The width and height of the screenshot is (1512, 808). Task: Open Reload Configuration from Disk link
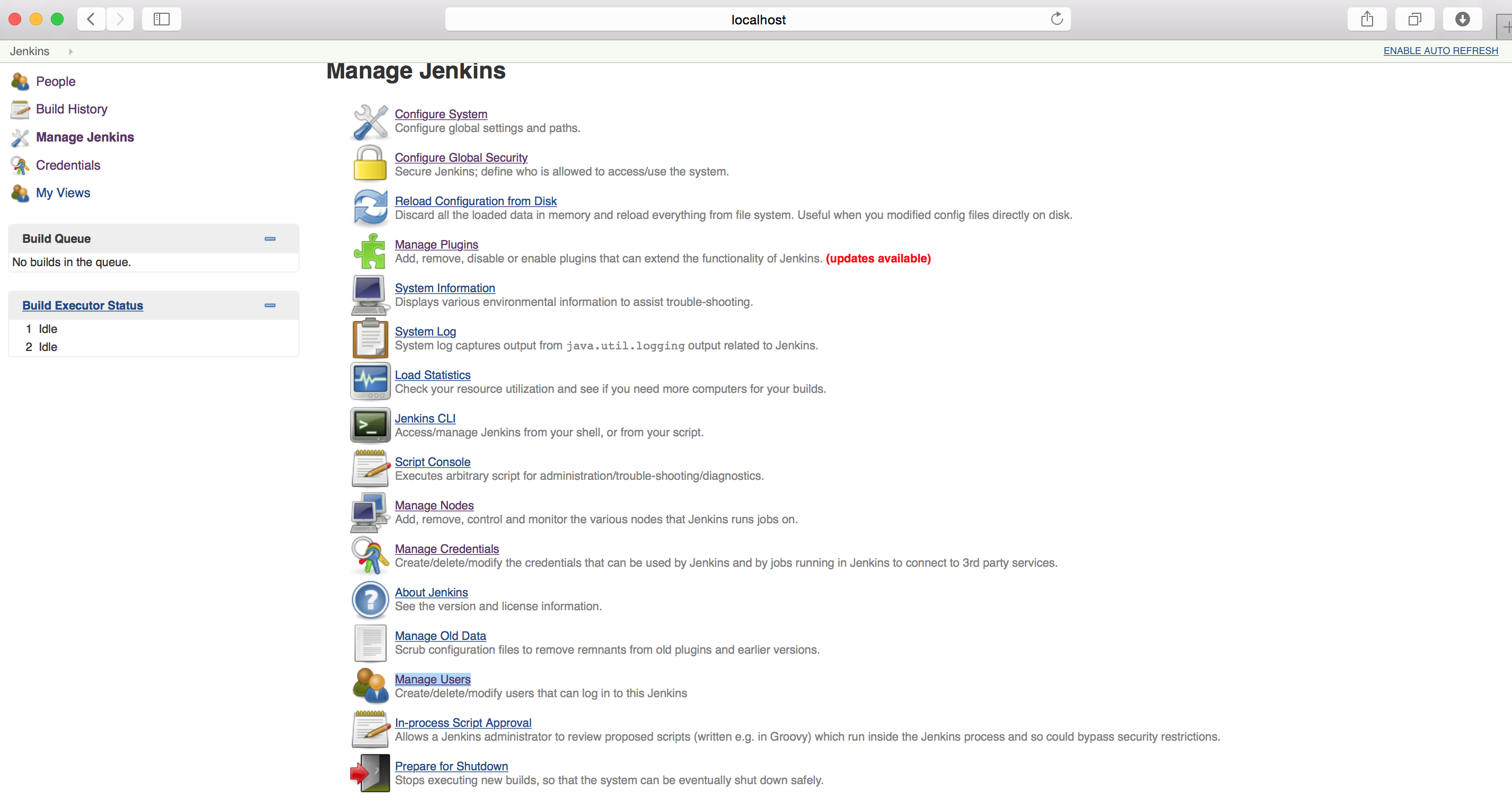coord(476,201)
